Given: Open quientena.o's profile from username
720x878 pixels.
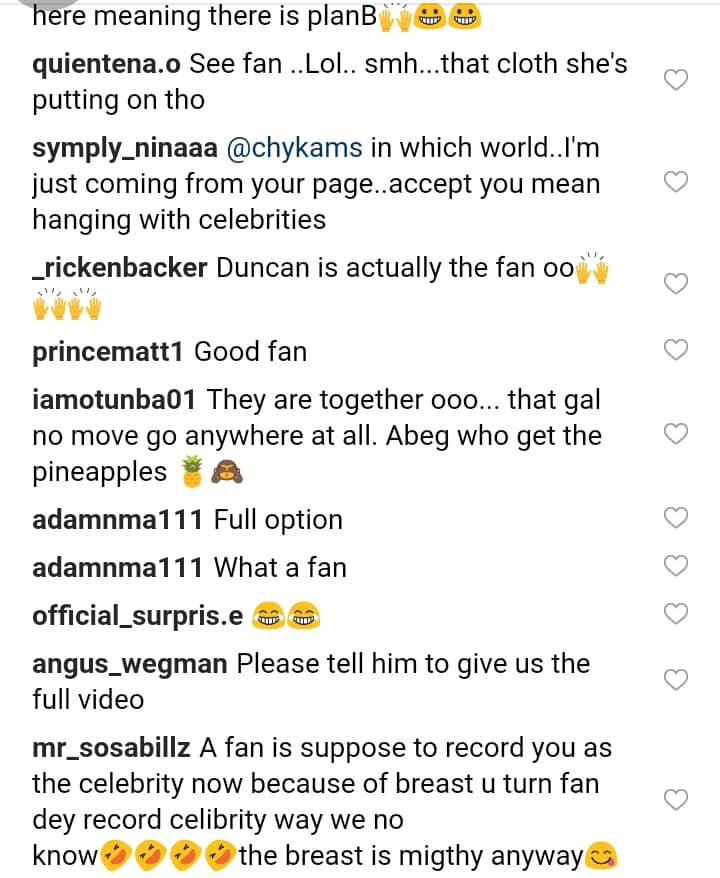Looking at the screenshot, I should point(107,64).
